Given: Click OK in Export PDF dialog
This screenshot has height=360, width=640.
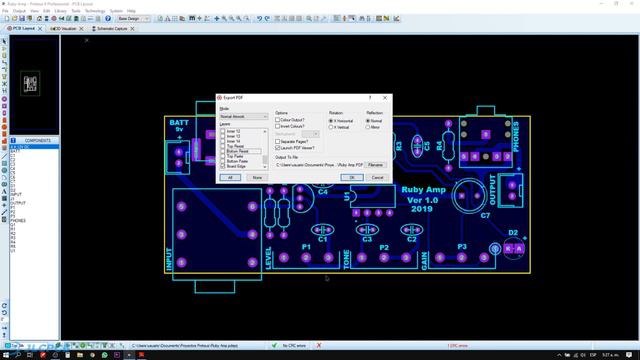Looking at the screenshot, I should click(352, 178).
